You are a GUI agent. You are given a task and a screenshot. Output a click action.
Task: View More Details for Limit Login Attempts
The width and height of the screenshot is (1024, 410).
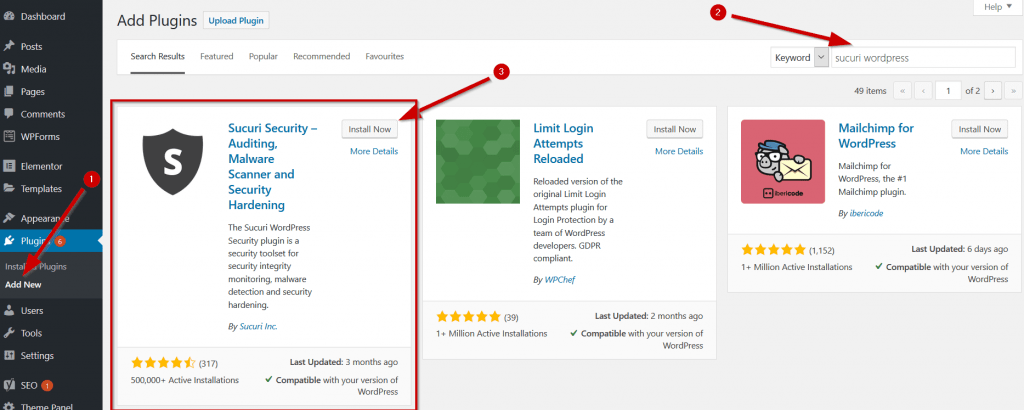(679, 151)
